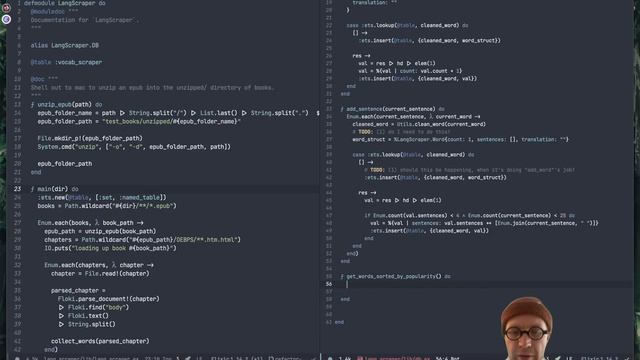Screen dimensions: 640x360
Task: Click 'IO.puts("loading up book' line
Action: pos(110,248)
